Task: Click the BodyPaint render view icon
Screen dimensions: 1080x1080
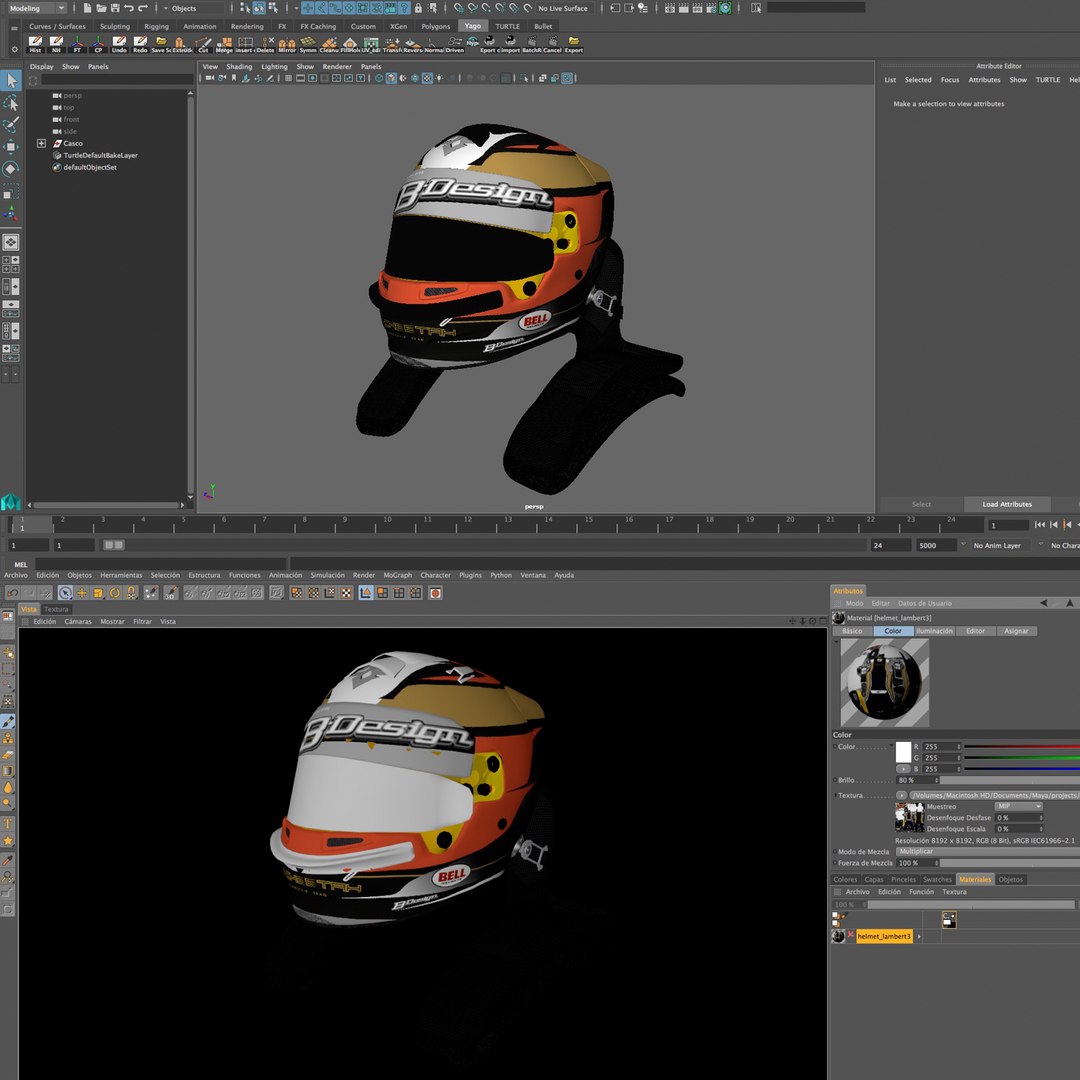Action: (x=435, y=593)
